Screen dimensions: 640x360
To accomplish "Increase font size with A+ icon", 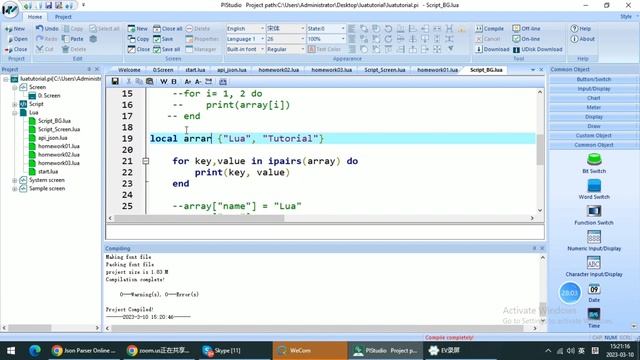I will (x=187, y=81).
